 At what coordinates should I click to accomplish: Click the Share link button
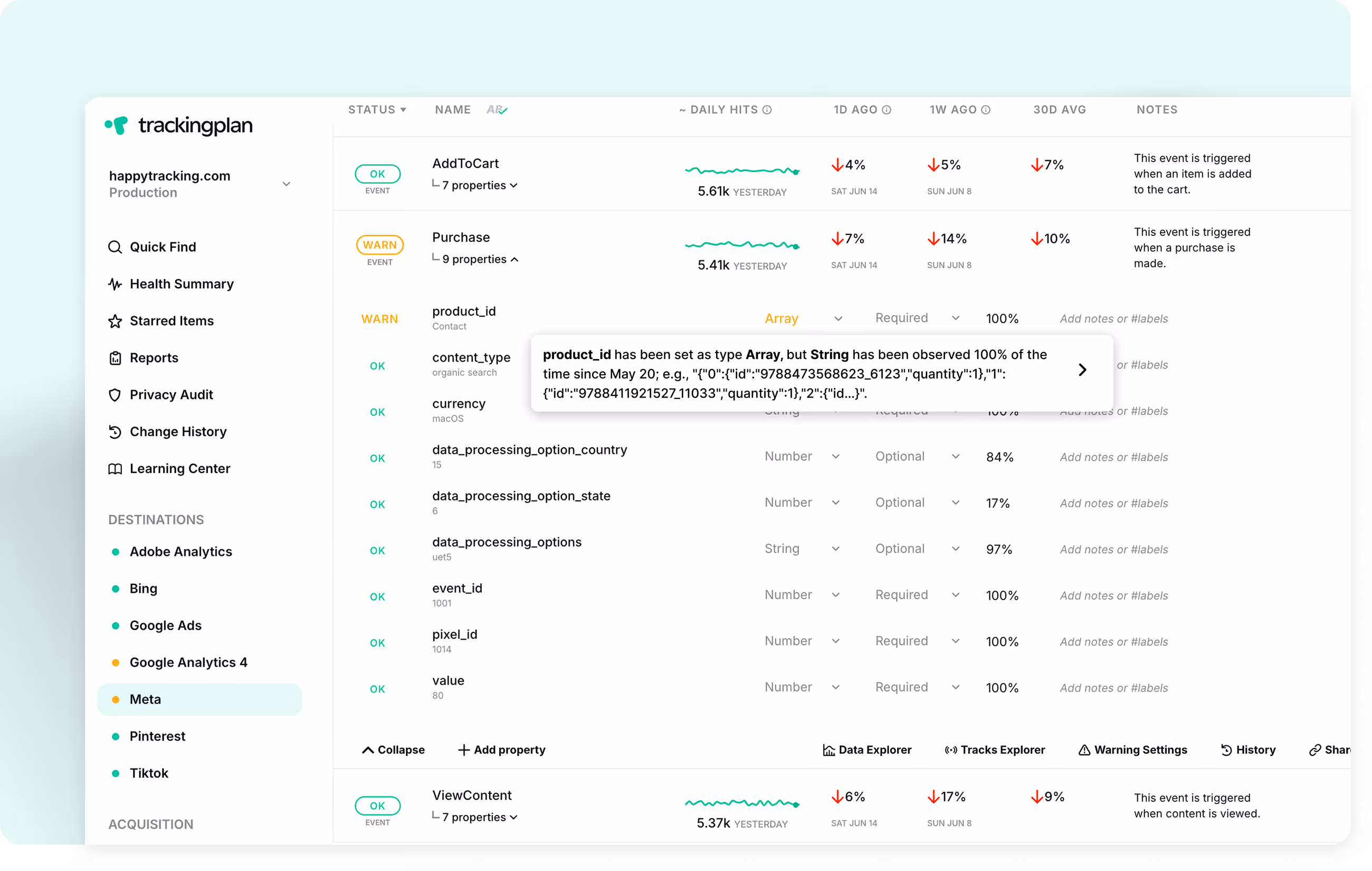(x=1330, y=750)
